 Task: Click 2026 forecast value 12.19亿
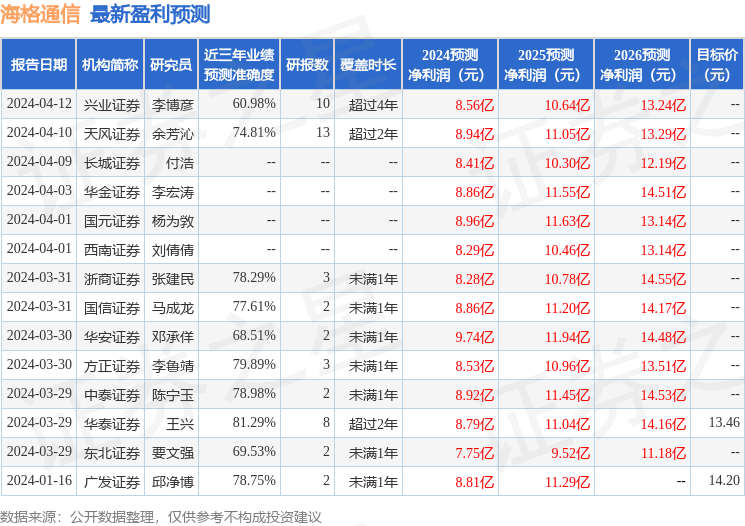coord(663,163)
